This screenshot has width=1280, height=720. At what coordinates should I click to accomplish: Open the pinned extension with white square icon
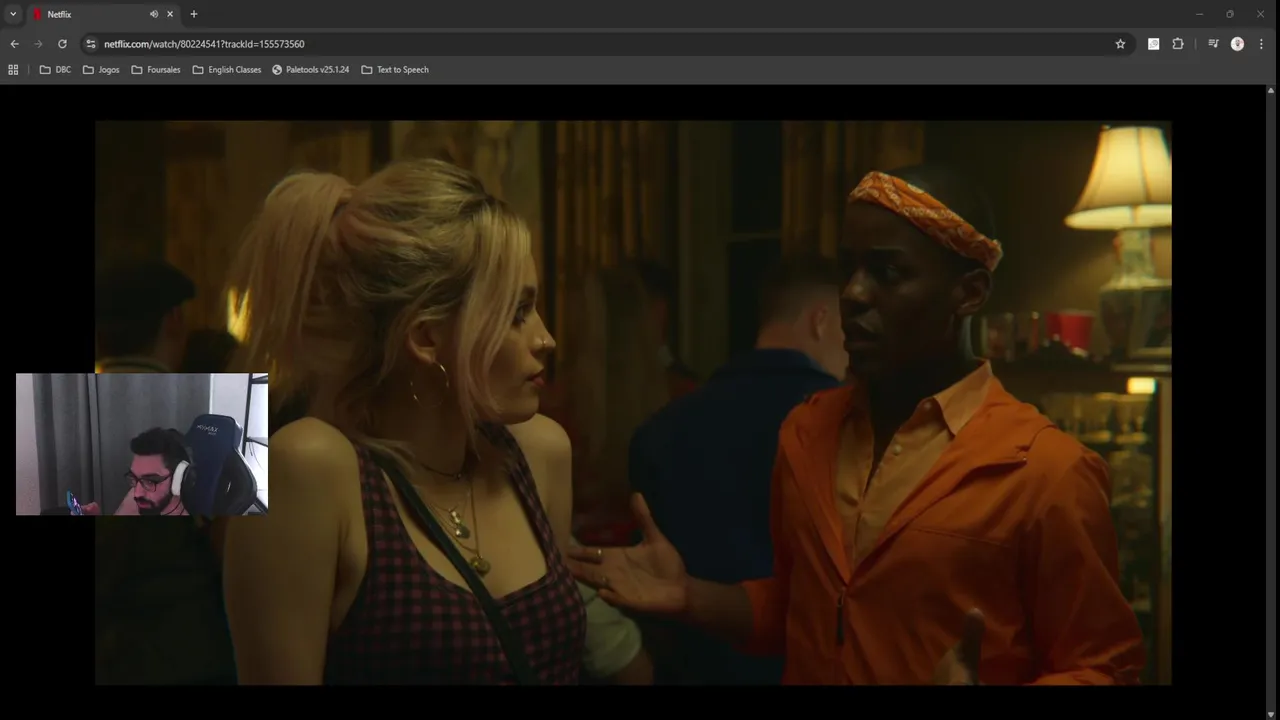click(1153, 44)
